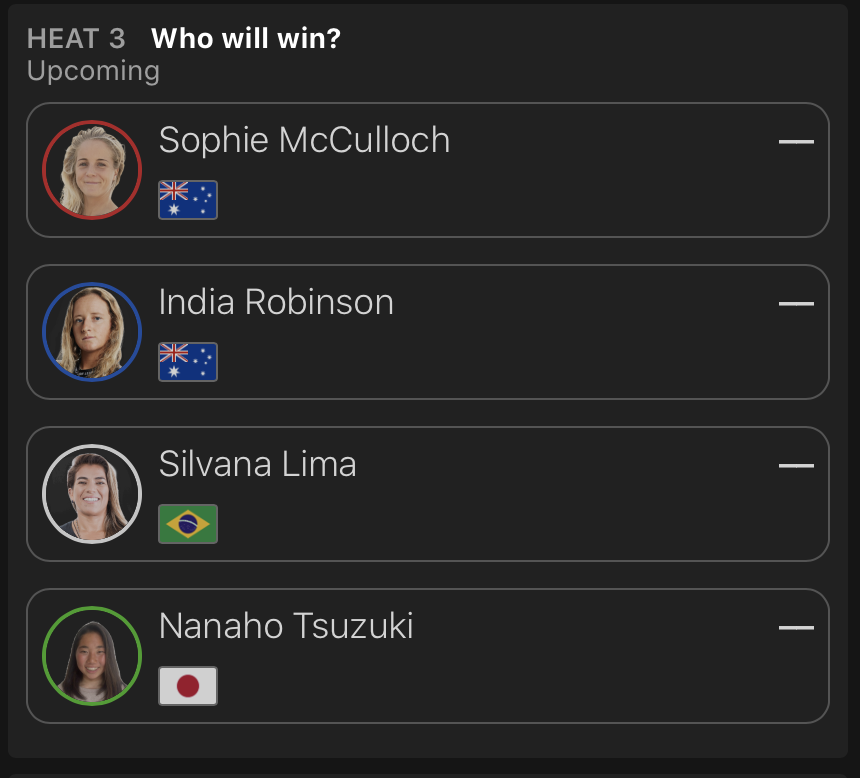860x778 pixels.
Task: Pick Nanaho Tsuzuki's name to win
Action: tap(286, 626)
